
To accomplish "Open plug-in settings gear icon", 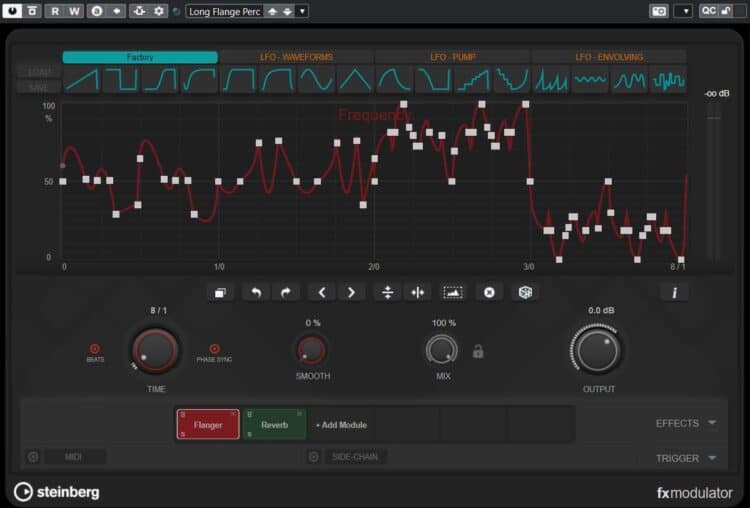I will (x=159, y=11).
